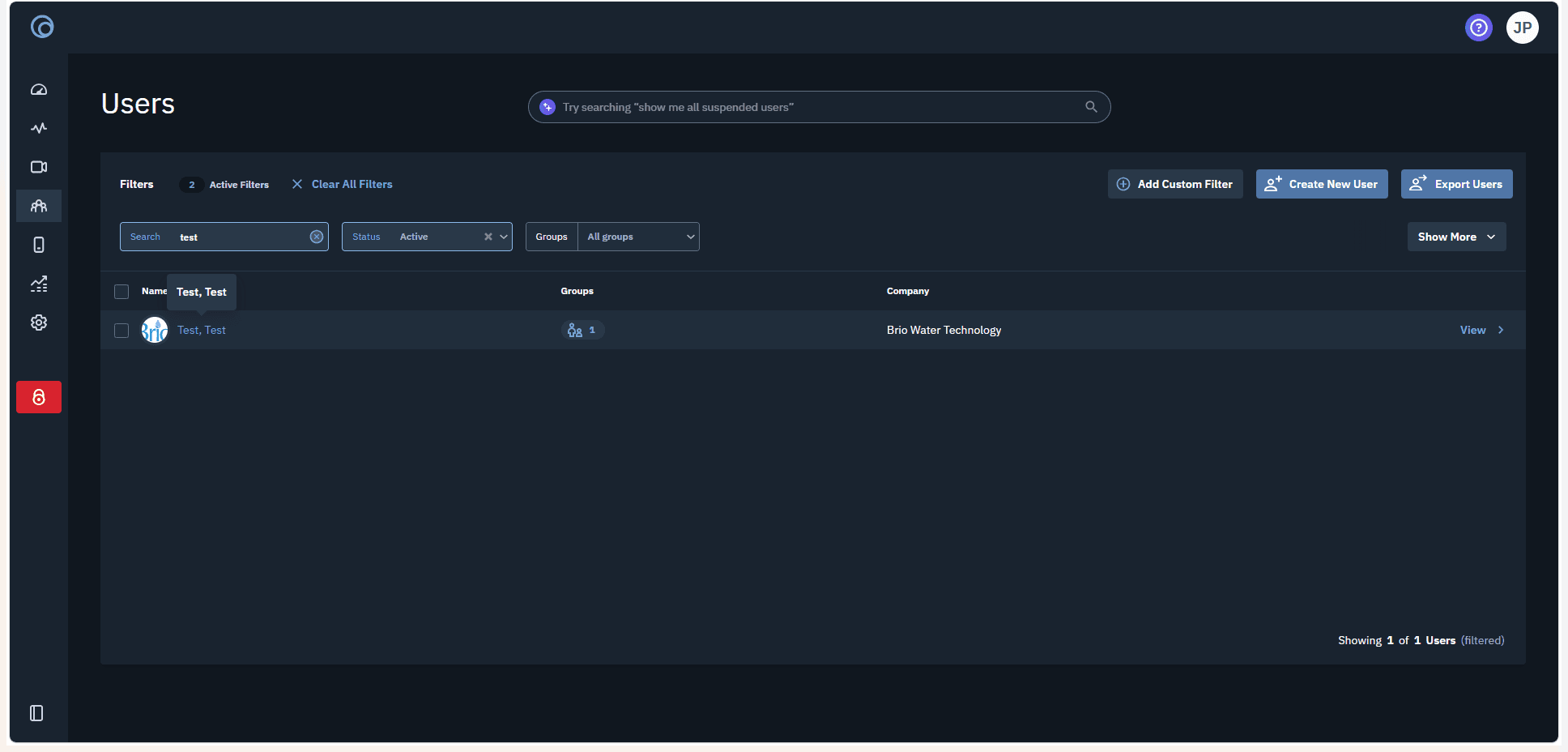Click the red lock icon in sidebar
The image size is (1568, 752).
click(x=39, y=397)
